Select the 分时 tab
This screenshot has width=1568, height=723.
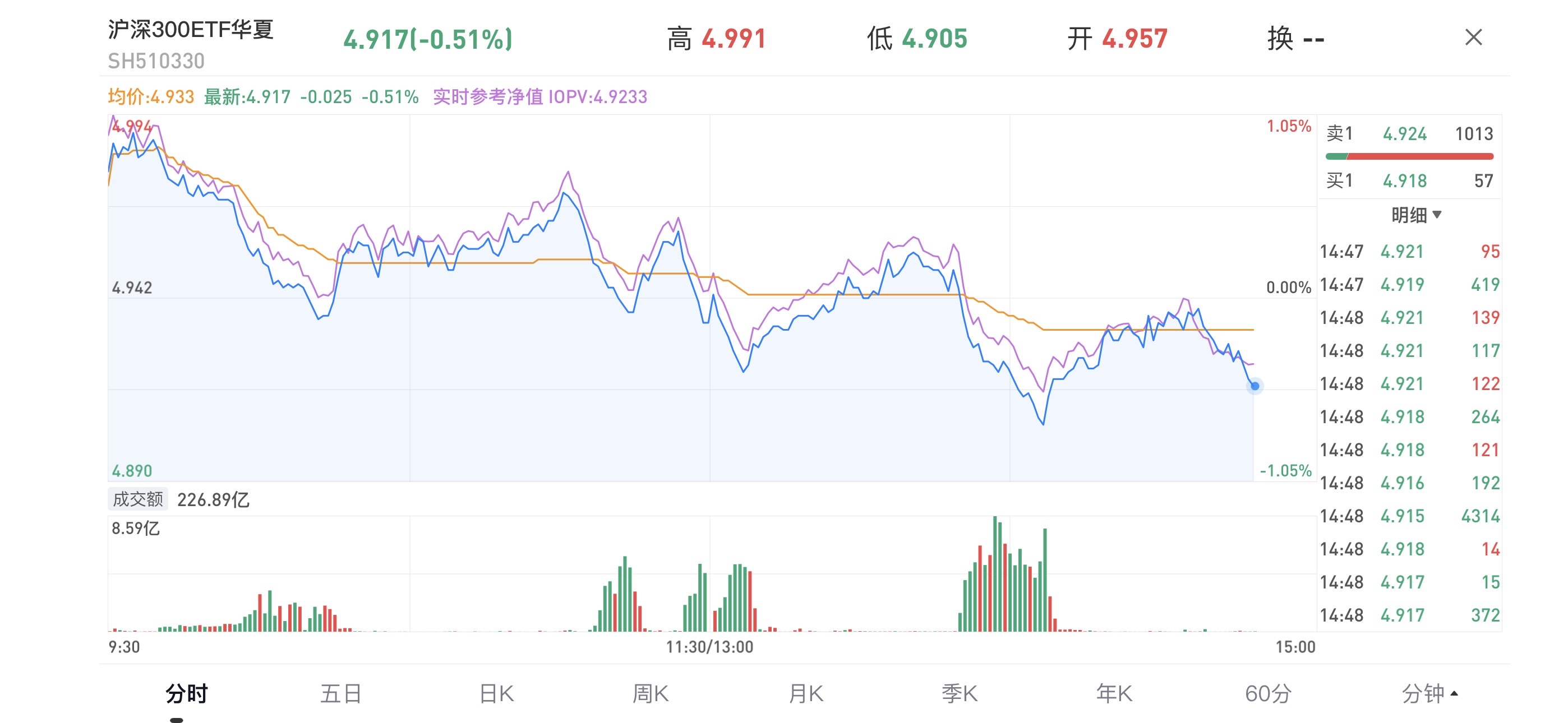(186, 693)
